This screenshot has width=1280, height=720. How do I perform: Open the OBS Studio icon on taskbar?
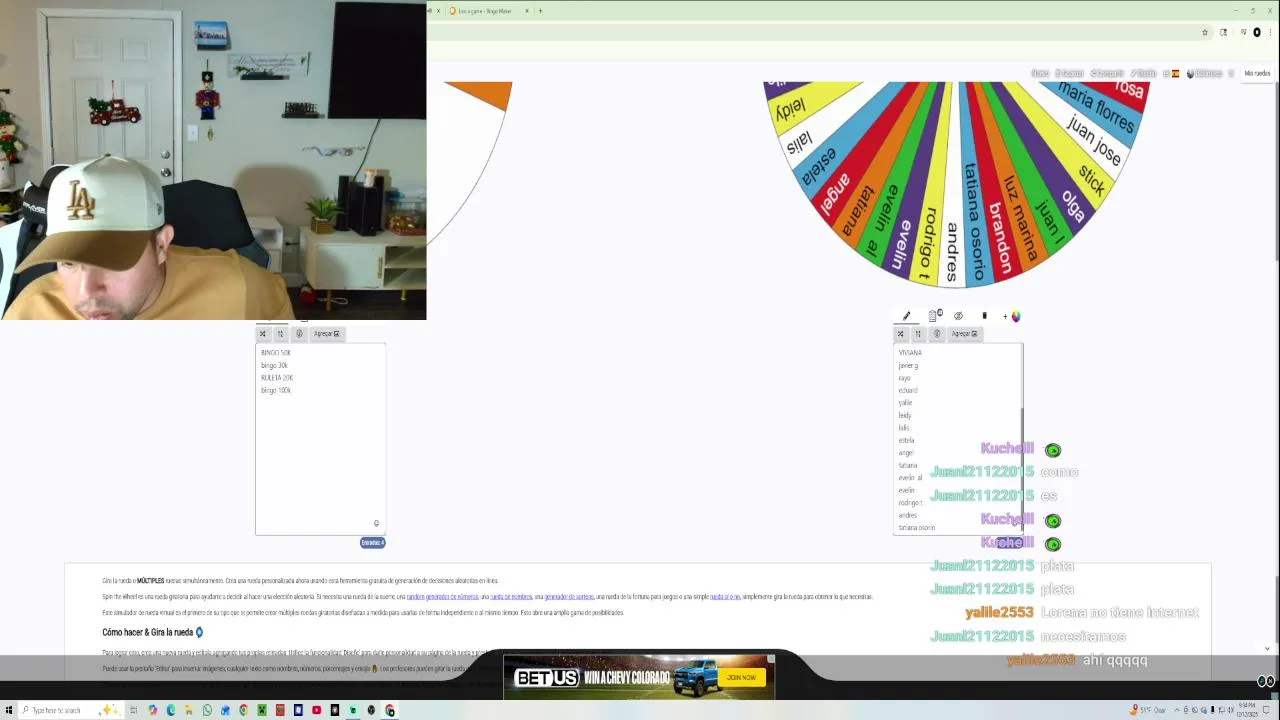click(x=371, y=710)
